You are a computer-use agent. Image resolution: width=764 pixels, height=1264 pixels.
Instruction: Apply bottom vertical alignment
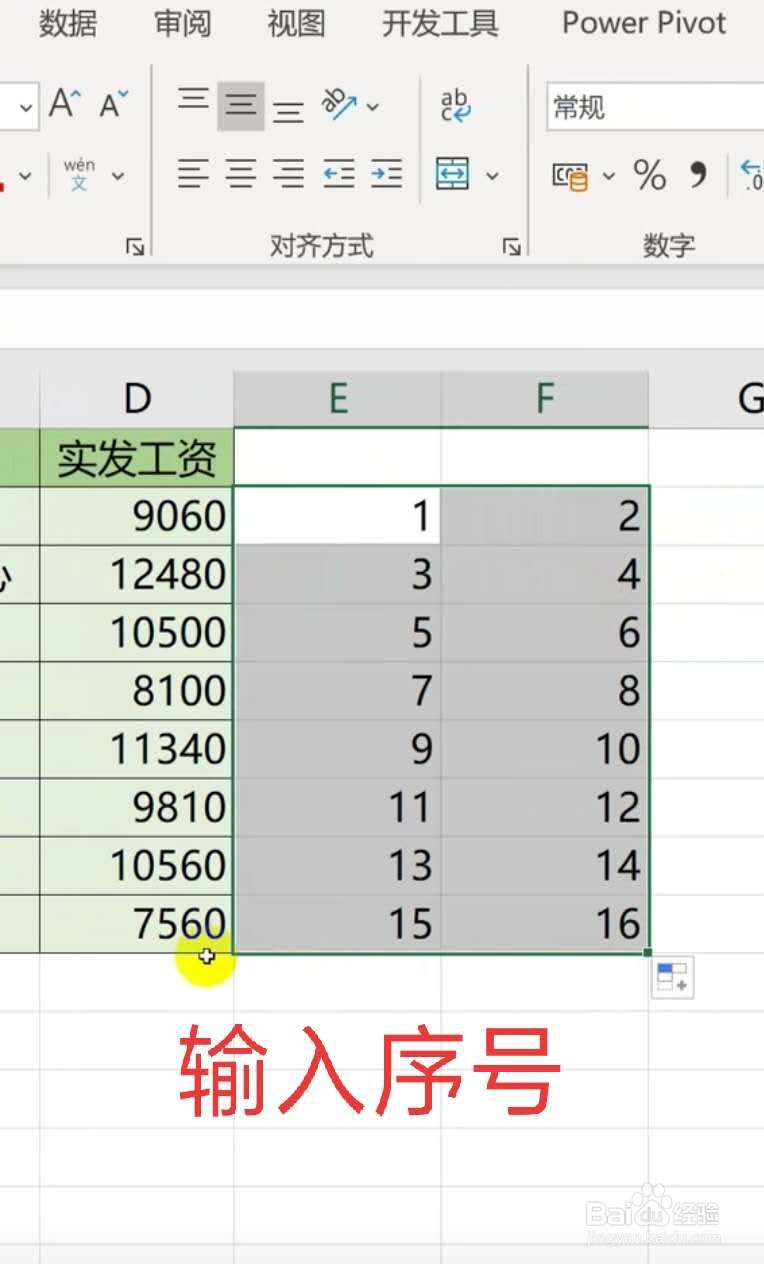(x=288, y=106)
